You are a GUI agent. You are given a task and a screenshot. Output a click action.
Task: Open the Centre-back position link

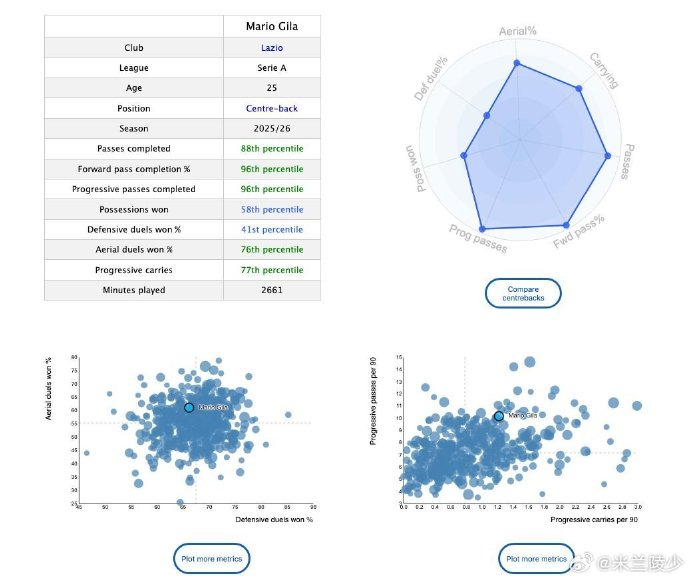click(x=272, y=108)
